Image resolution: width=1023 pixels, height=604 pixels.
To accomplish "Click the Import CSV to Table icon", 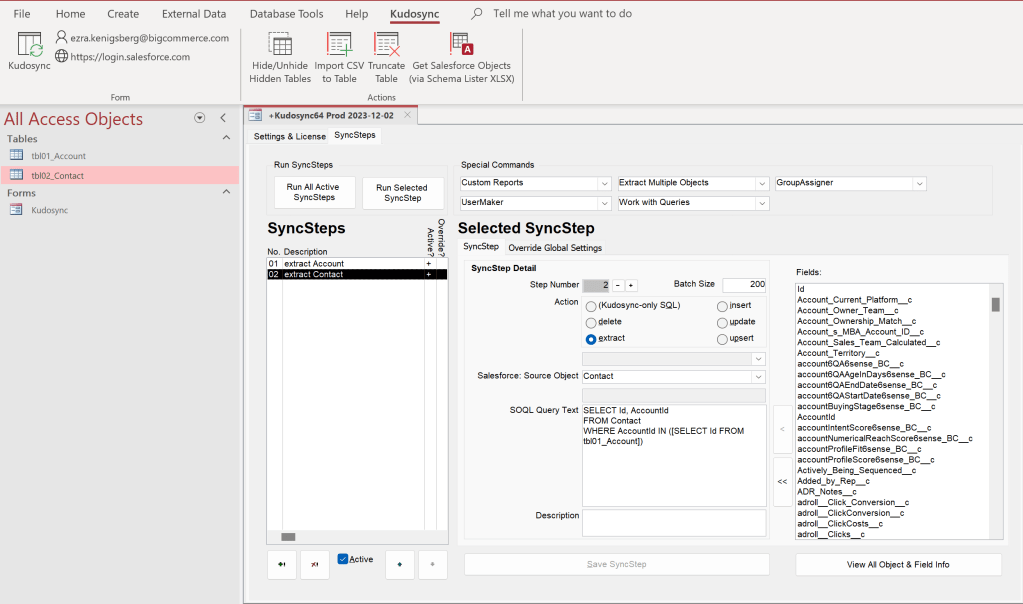I will coord(339,45).
